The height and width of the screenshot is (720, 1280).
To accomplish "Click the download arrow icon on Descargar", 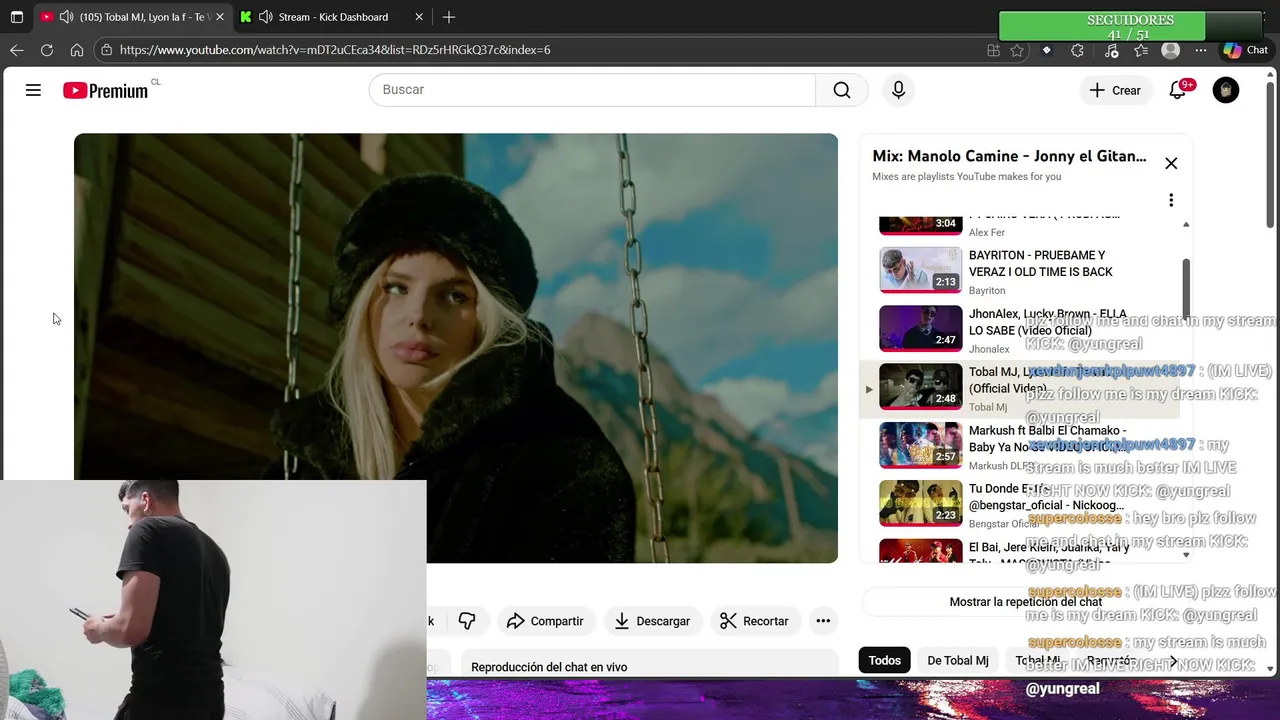I will tap(621, 621).
